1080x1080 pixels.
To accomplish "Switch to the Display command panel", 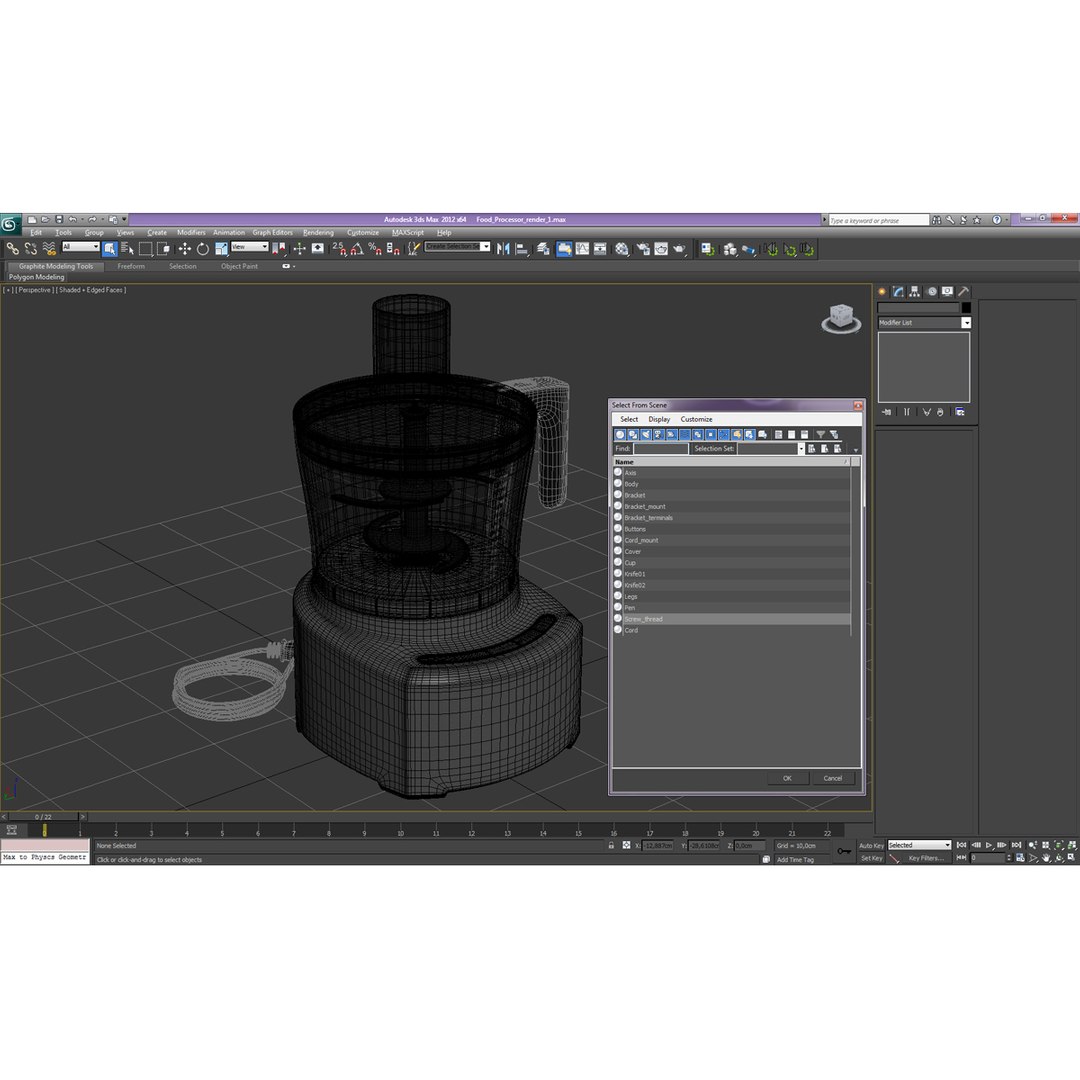I will tap(948, 291).
